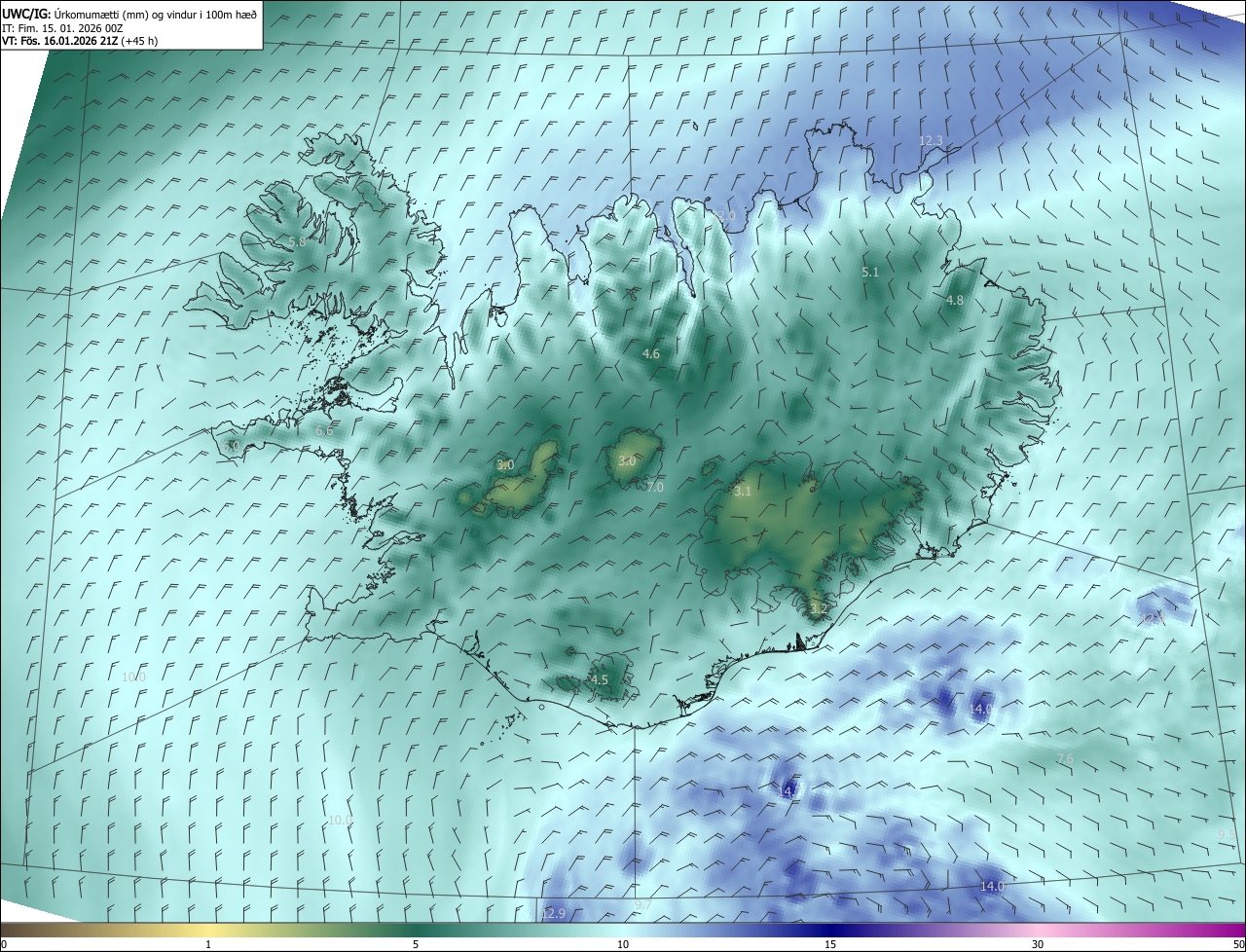Click the colour scale tick label '1'
1246x952 pixels.
[208, 945]
